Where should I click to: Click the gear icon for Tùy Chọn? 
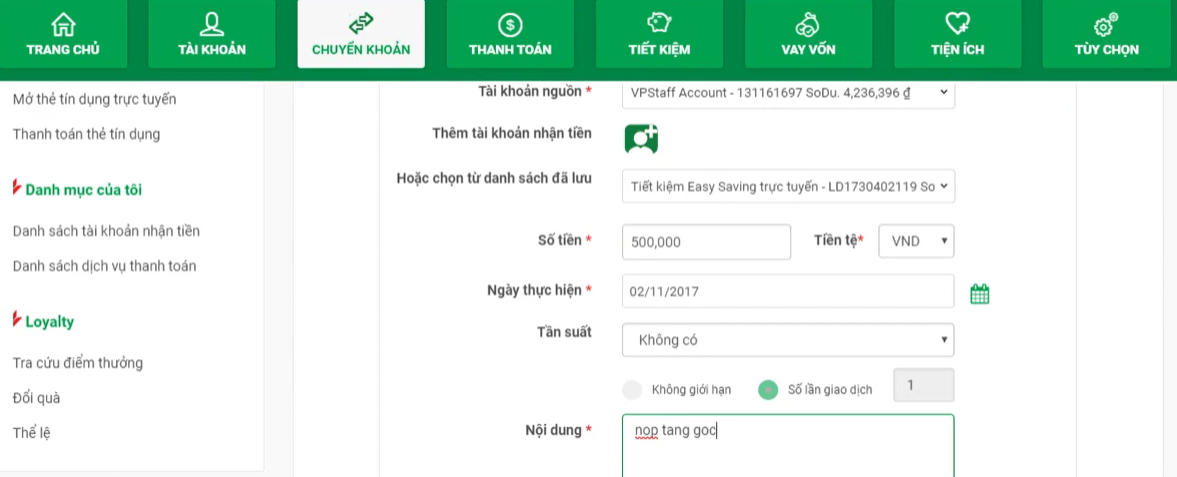pyautogui.click(x=1106, y=25)
